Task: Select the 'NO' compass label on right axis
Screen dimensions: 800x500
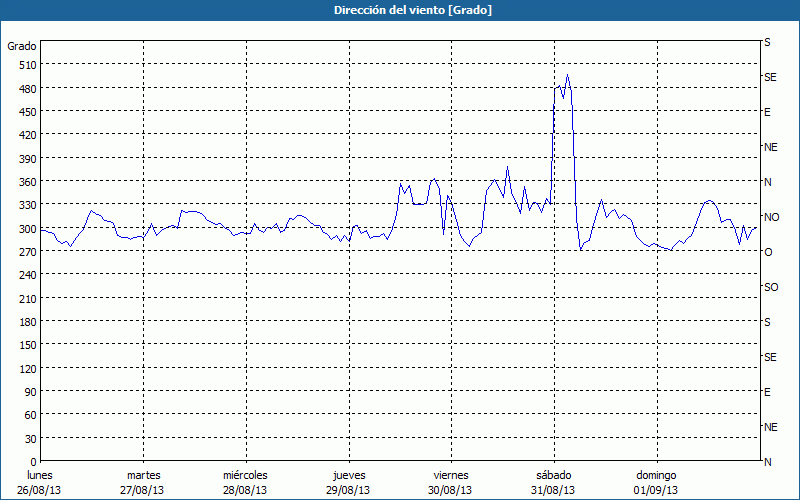Action: pos(771,217)
